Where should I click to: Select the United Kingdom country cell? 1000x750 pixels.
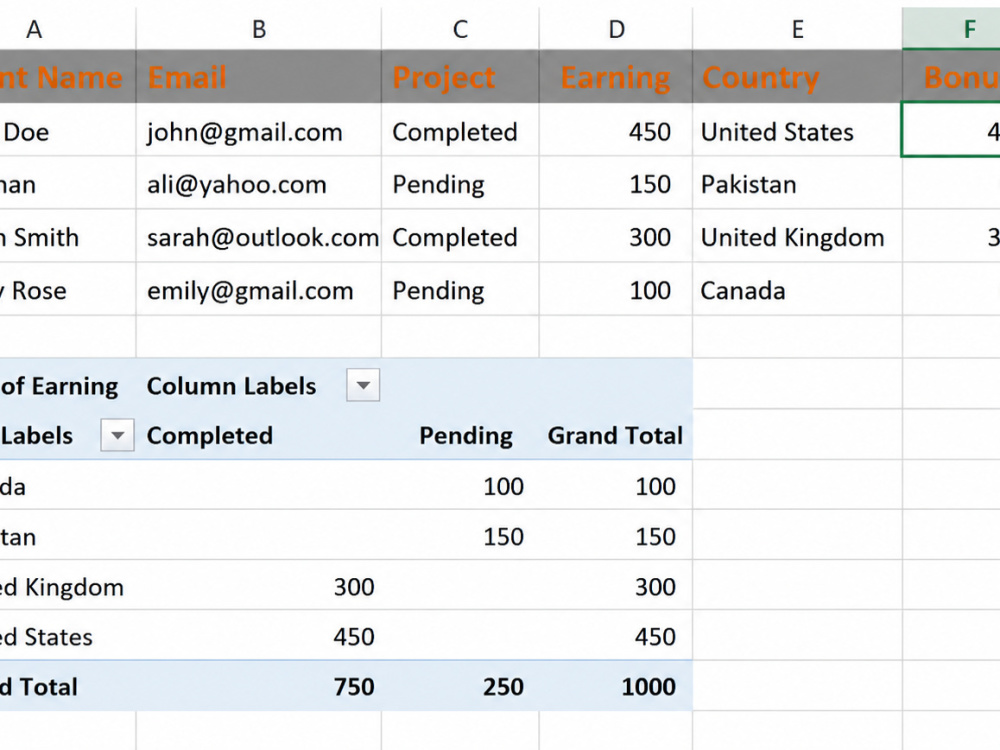tap(798, 237)
